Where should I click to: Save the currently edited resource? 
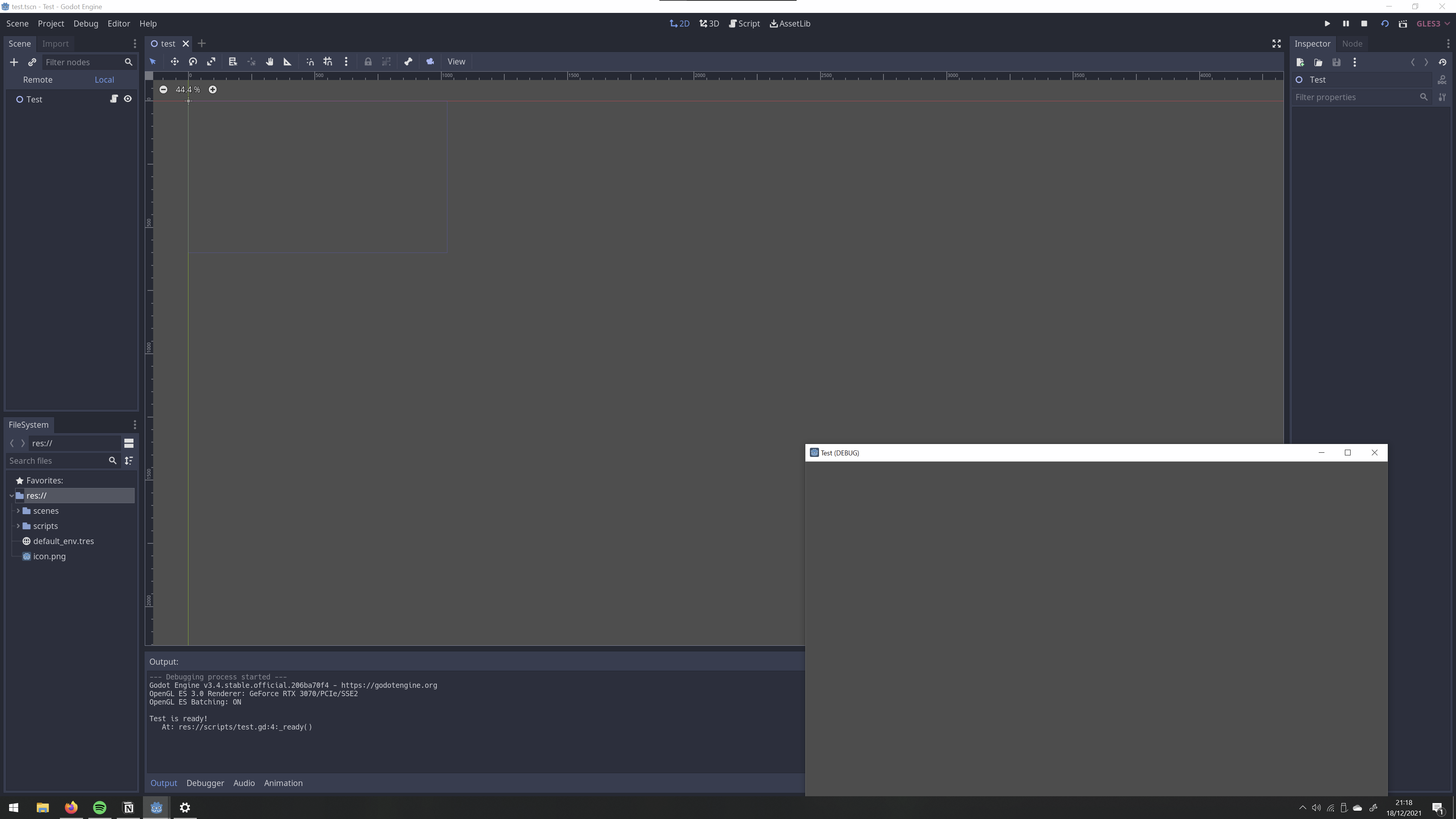(x=1336, y=63)
